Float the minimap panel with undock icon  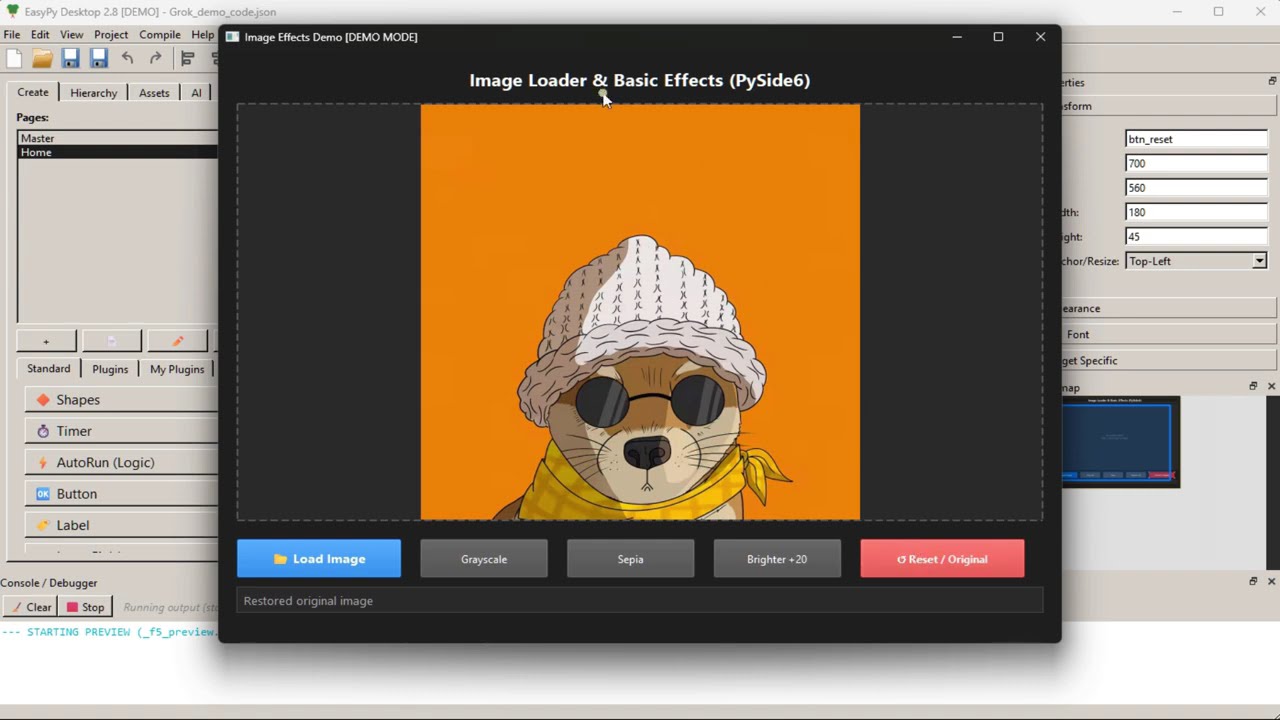pos(1253,386)
